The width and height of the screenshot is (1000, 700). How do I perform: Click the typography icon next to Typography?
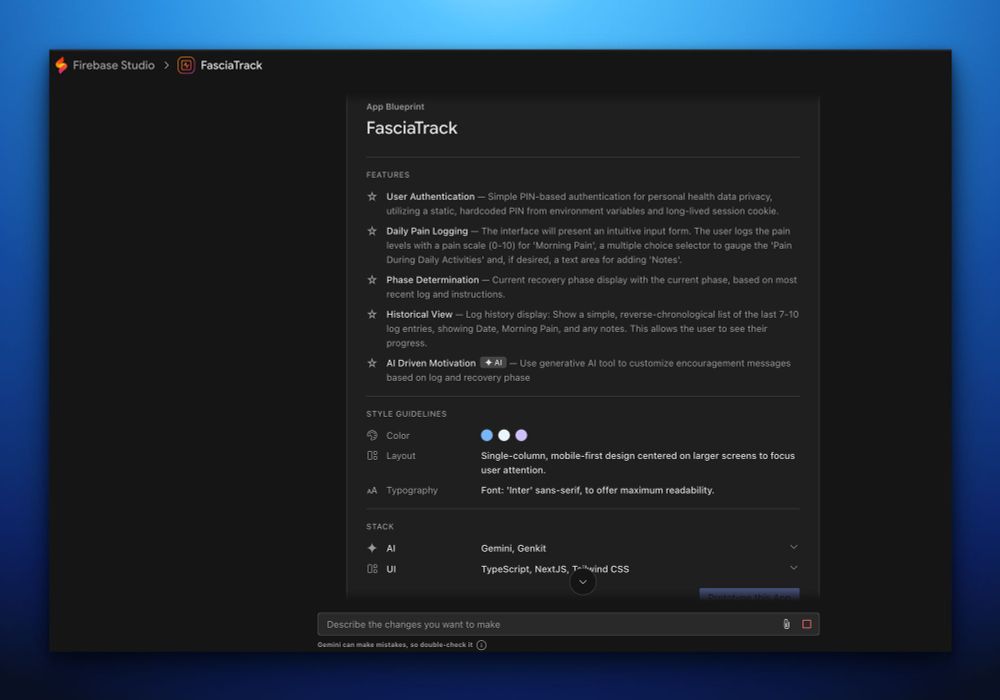coord(372,490)
